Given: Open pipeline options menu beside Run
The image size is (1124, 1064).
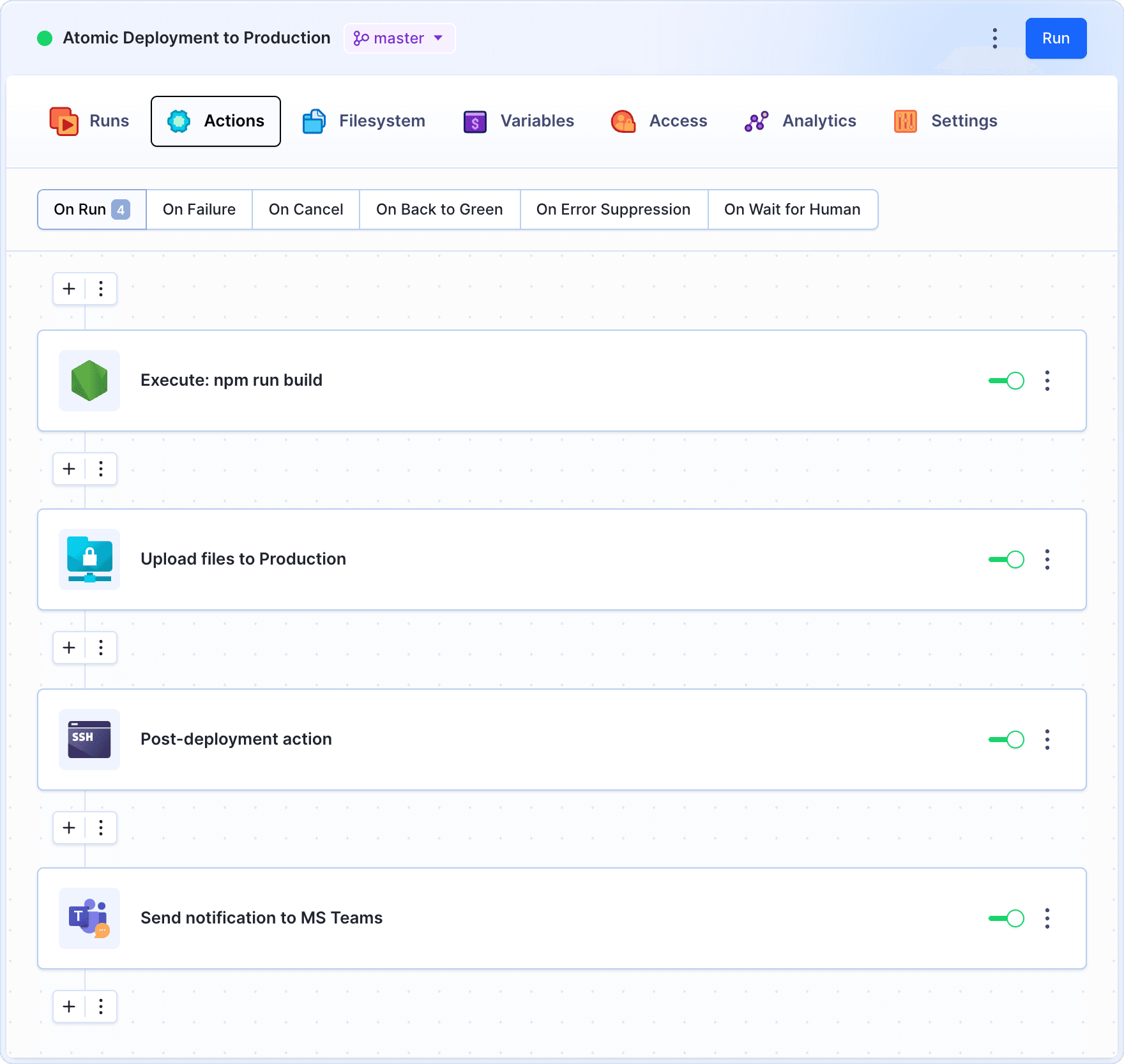Looking at the screenshot, I should 995,38.
